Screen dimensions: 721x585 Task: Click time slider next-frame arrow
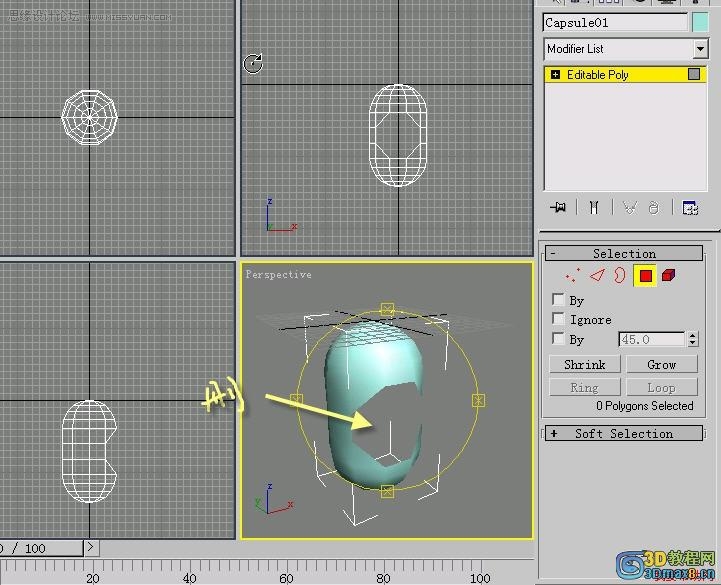(x=91, y=547)
